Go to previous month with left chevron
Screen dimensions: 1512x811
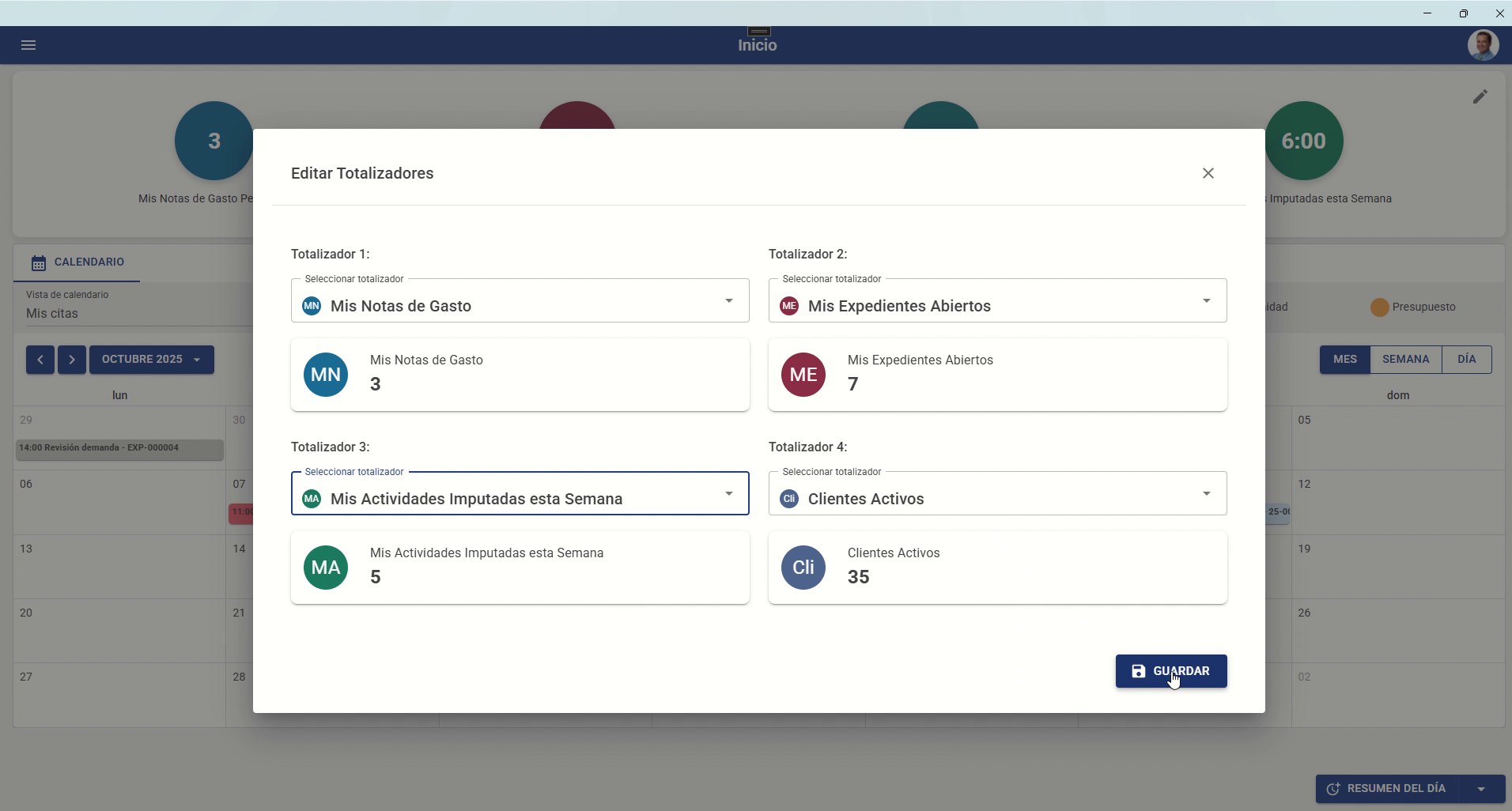click(40, 360)
